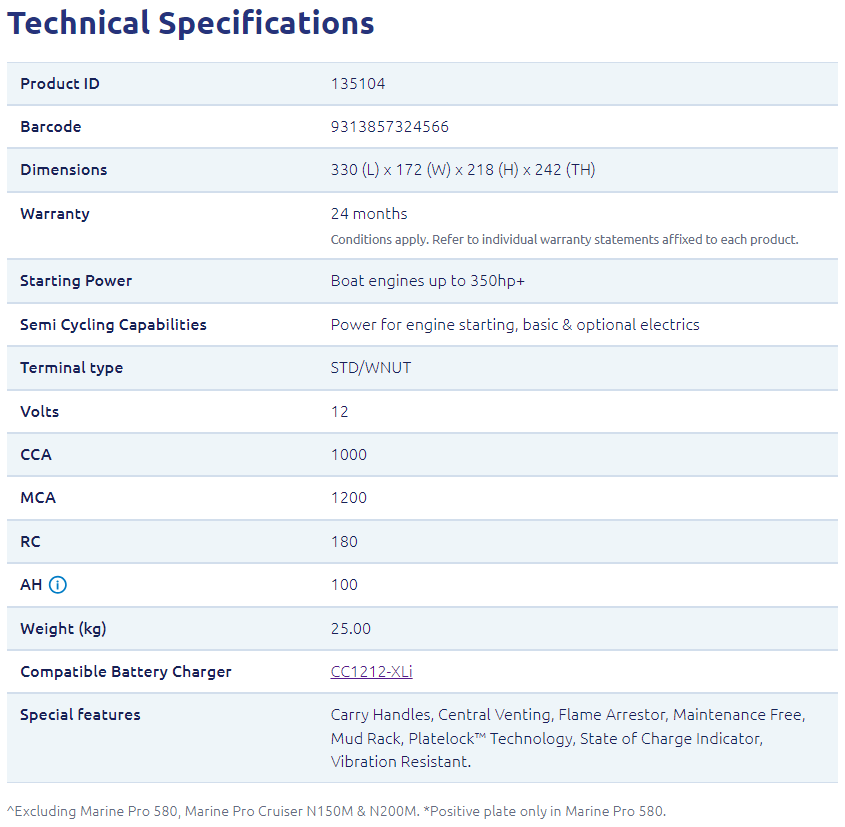Image resolution: width=845 pixels, height=827 pixels.
Task: Click the Special features list text
Action: point(567,739)
